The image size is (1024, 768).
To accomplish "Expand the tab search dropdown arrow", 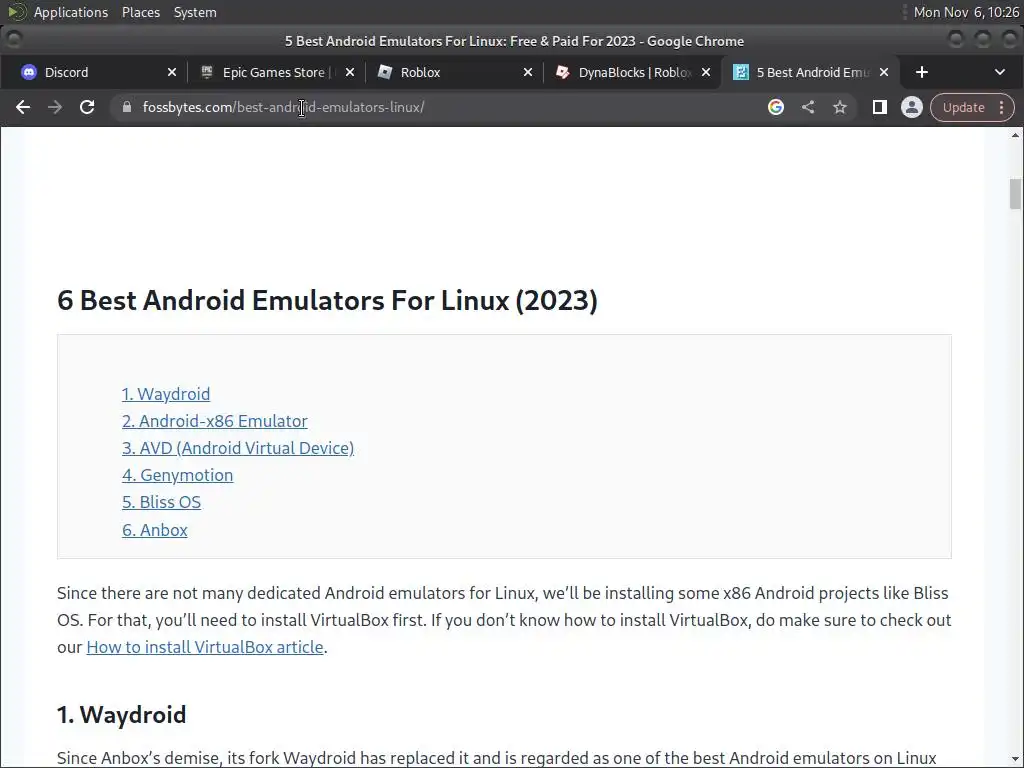I will [x=1000, y=72].
